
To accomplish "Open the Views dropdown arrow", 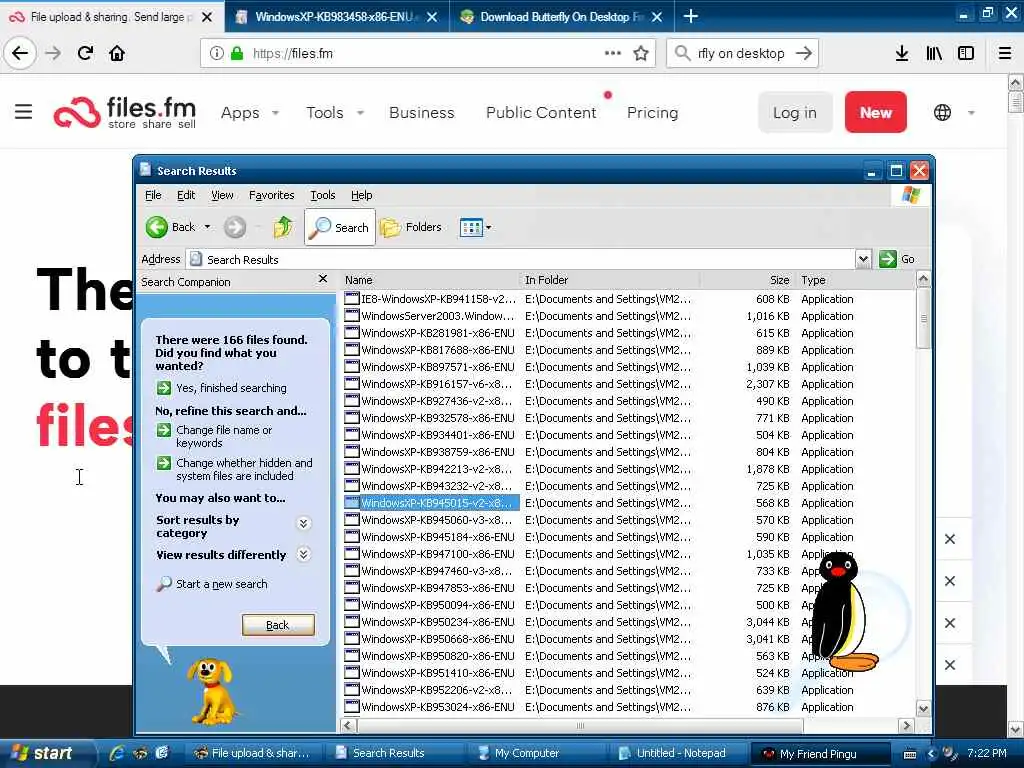I will click(x=488, y=227).
